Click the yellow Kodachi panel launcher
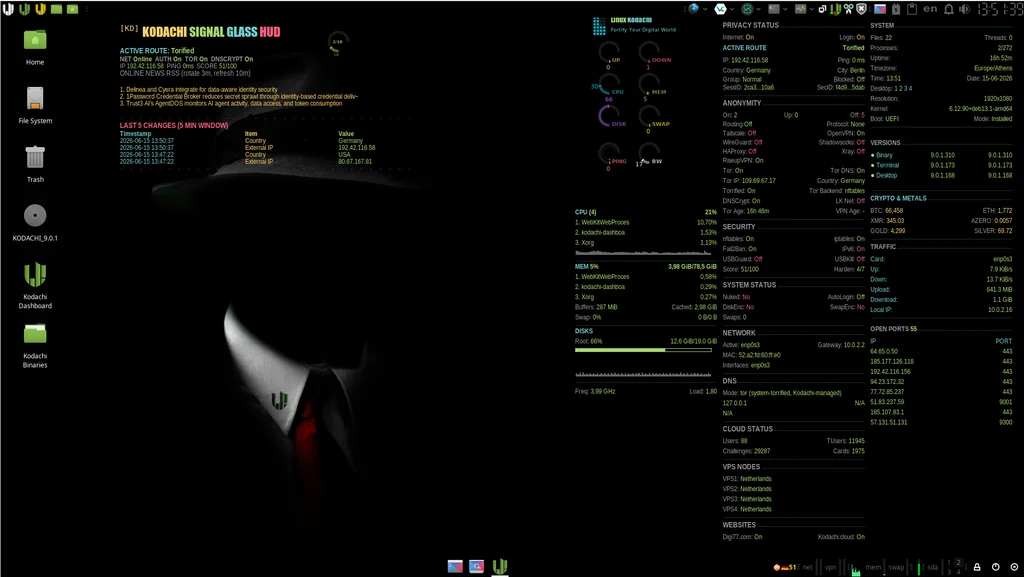This screenshot has height=577, width=1024. pyautogui.click(x=40, y=9)
